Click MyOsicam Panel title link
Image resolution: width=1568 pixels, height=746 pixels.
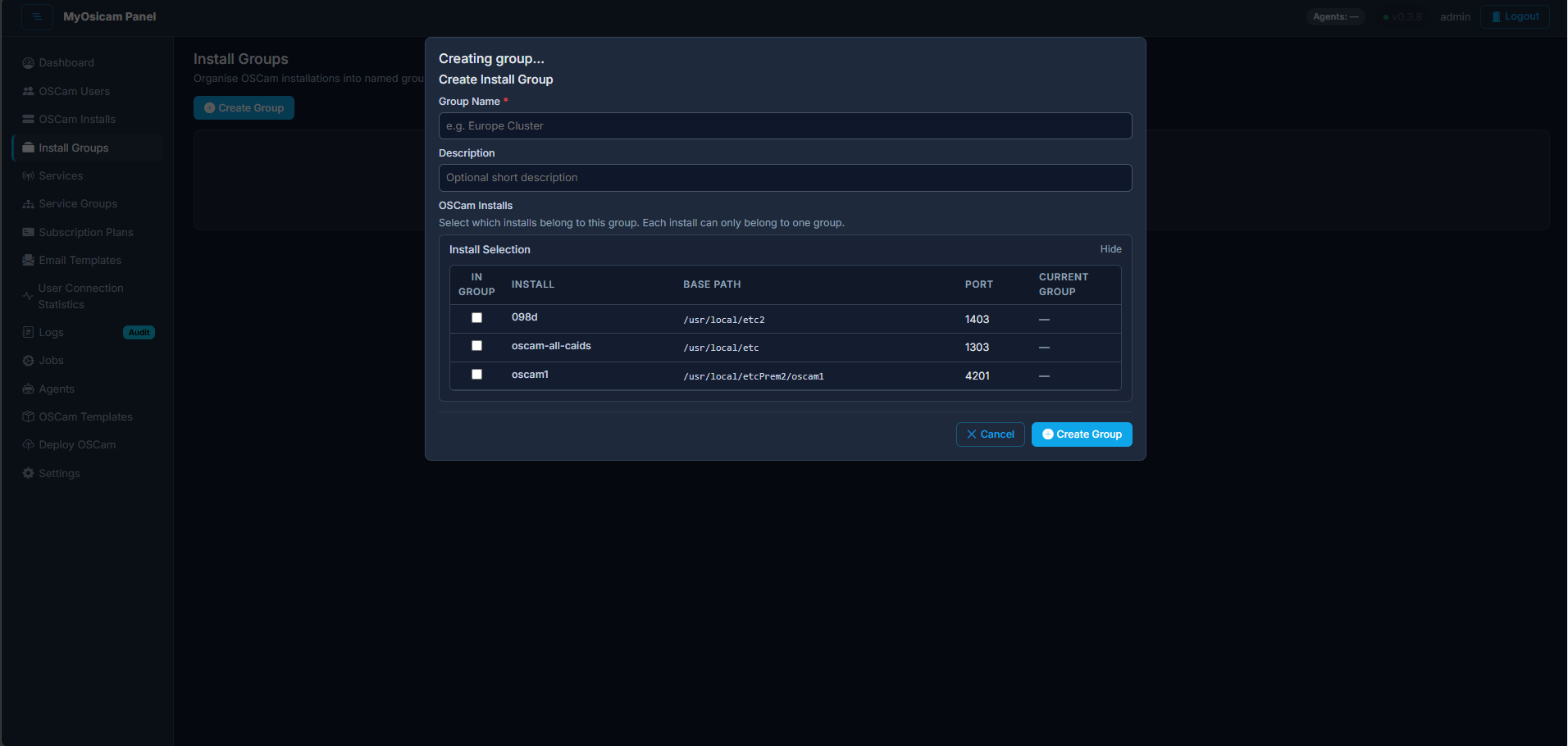click(109, 16)
